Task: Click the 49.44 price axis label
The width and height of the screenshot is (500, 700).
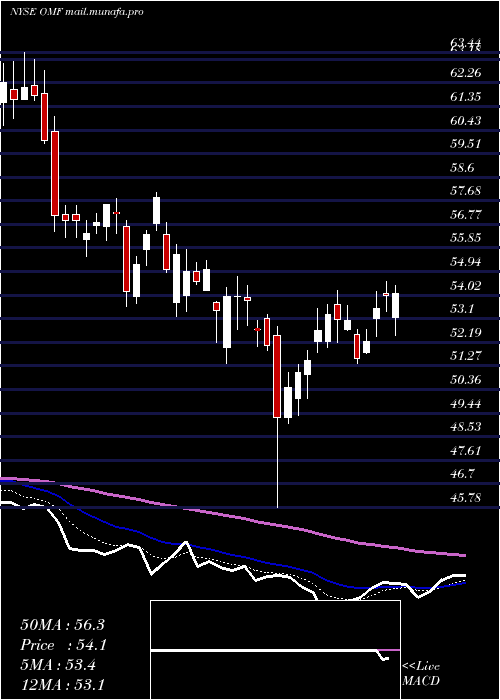Action: [466, 404]
